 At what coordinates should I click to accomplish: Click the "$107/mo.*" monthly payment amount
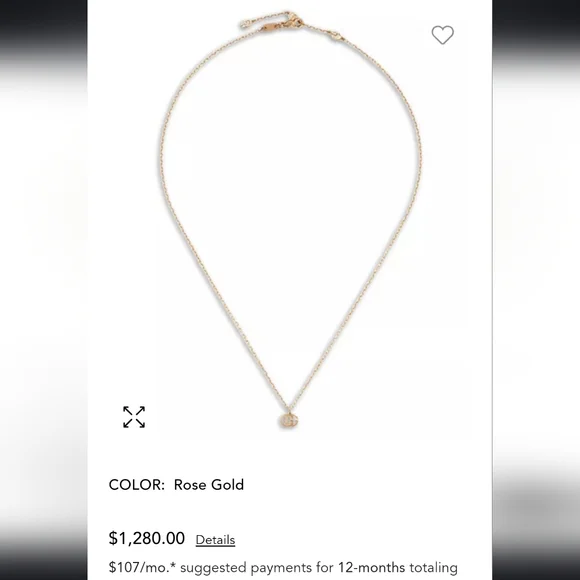click(142, 567)
